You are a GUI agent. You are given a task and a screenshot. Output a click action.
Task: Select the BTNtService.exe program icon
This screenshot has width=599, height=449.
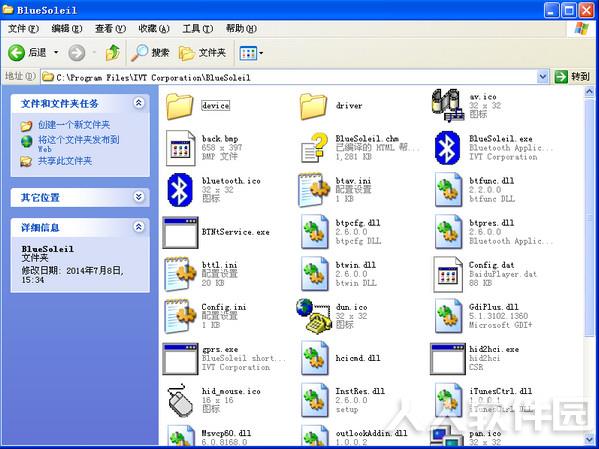point(180,232)
